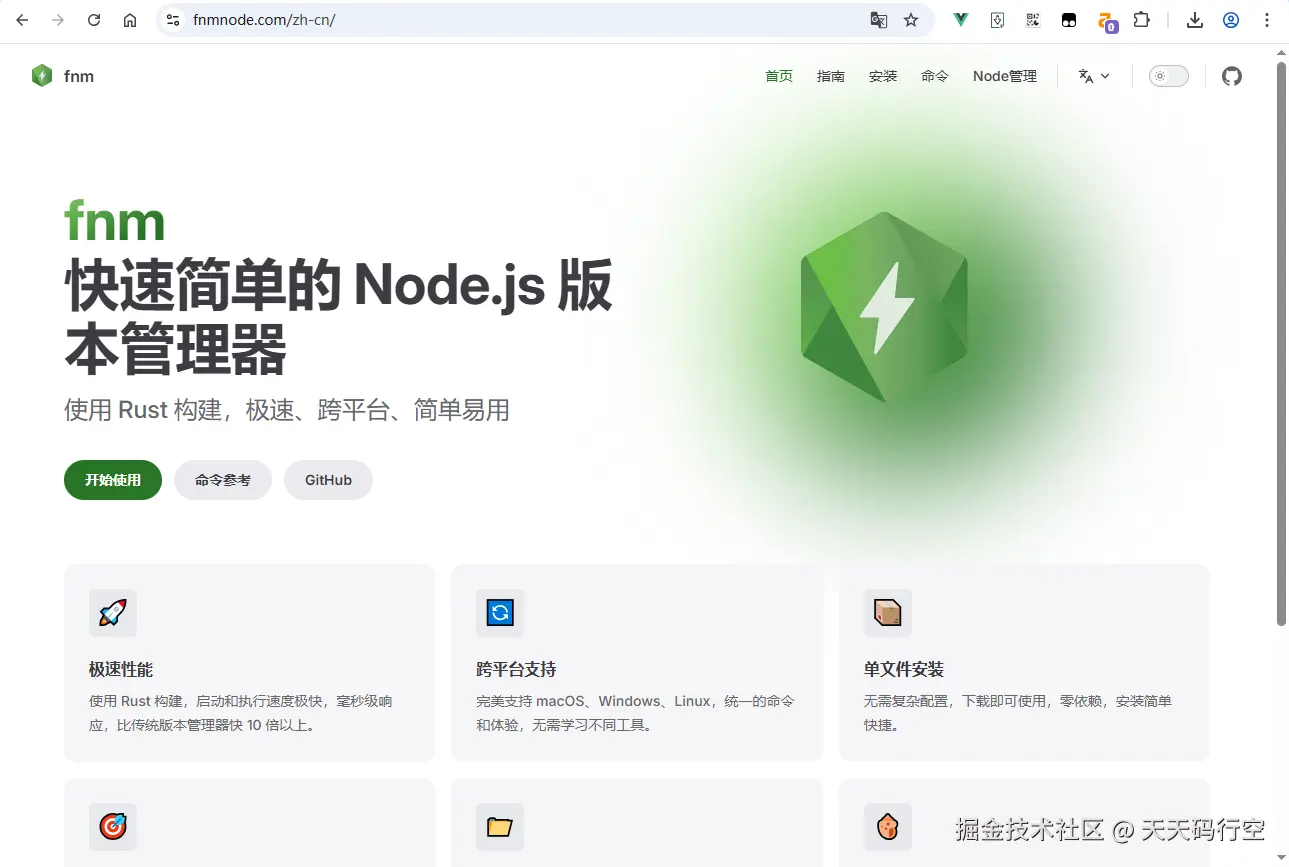Open the browser downloads icon
The image size is (1289, 867).
[1195, 20]
